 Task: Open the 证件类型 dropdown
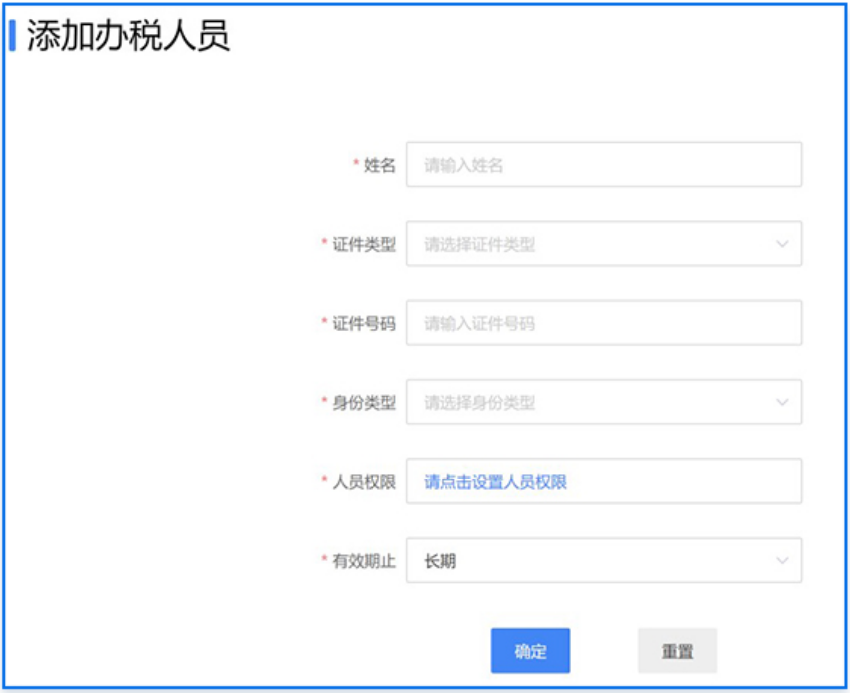(603, 243)
